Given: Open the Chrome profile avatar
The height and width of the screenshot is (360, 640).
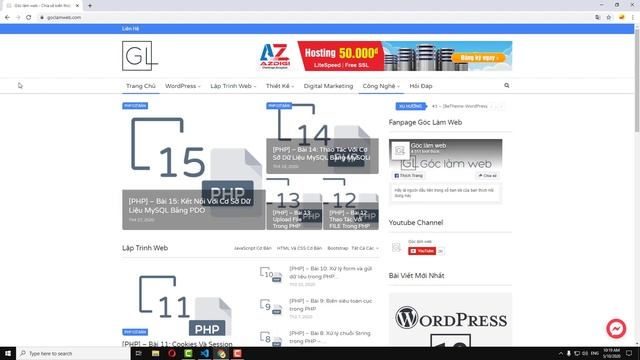Looking at the screenshot, I should tap(622, 18).
